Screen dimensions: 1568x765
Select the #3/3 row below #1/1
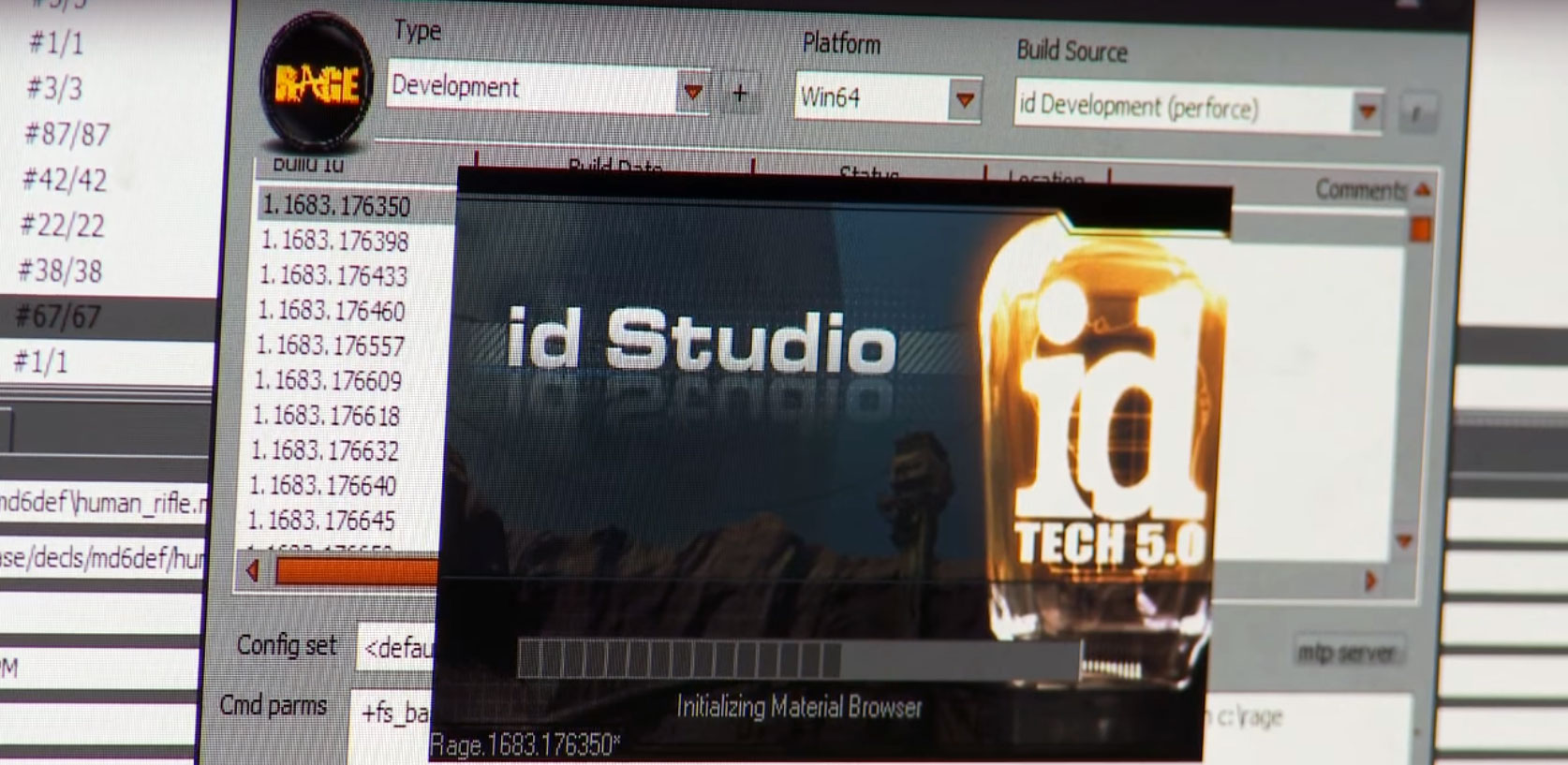click(53, 89)
